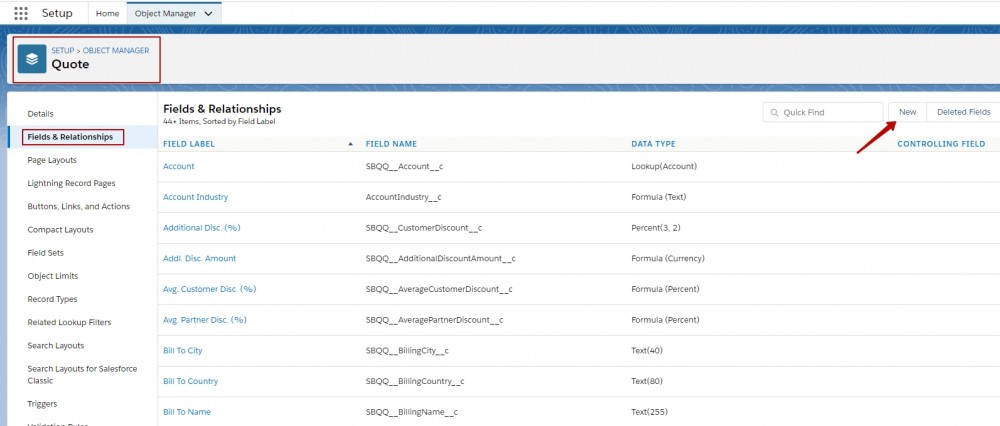Click the Formula (Currency) data type cell

click(668, 258)
